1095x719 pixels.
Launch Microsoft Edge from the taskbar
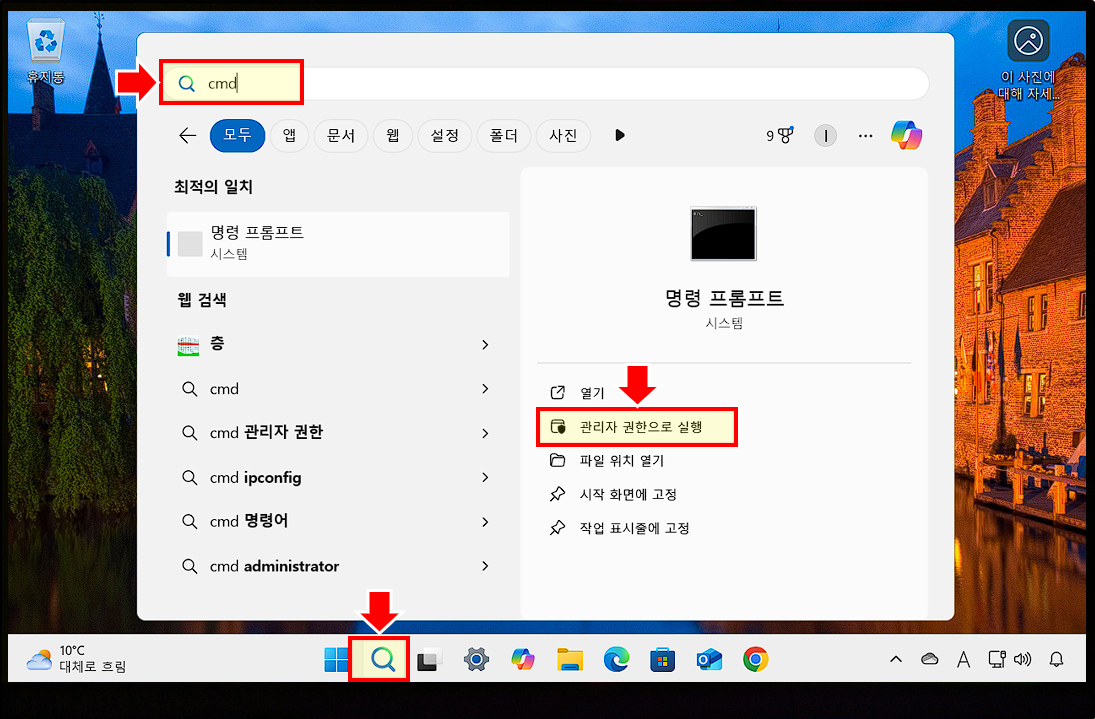coord(616,659)
